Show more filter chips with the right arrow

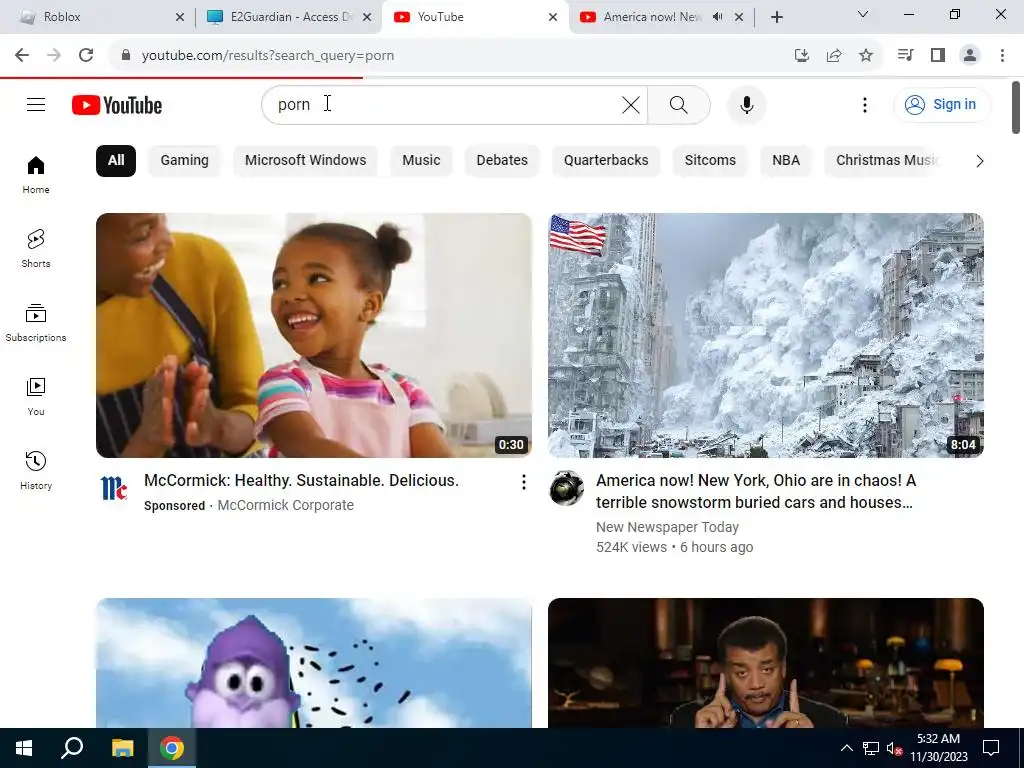tap(979, 161)
